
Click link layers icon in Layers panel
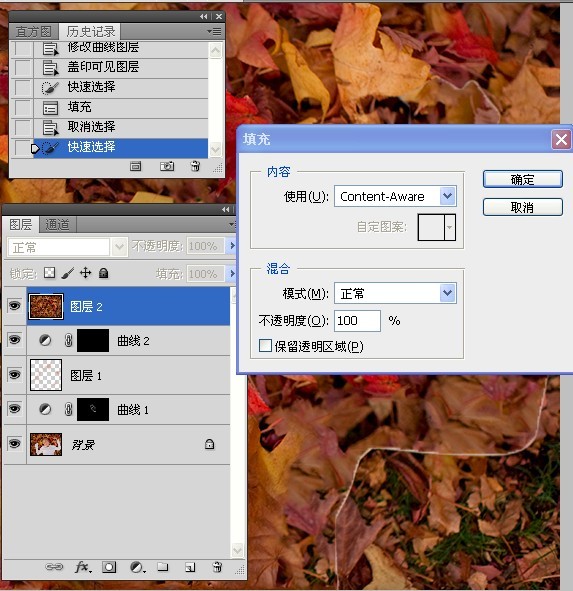click(x=54, y=567)
